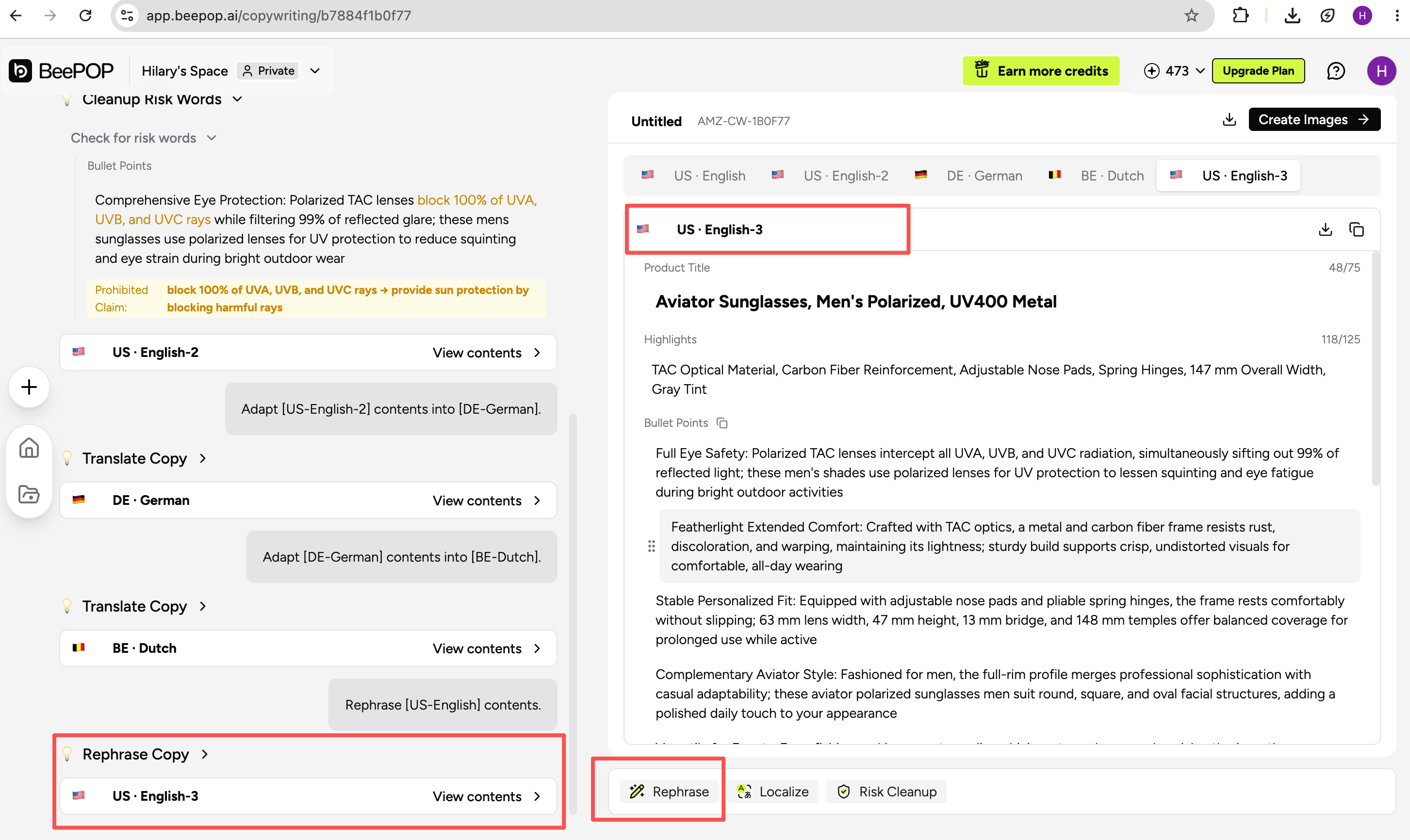Open help via the question mark icon
The height and width of the screenshot is (840, 1410).
tap(1335, 71)
